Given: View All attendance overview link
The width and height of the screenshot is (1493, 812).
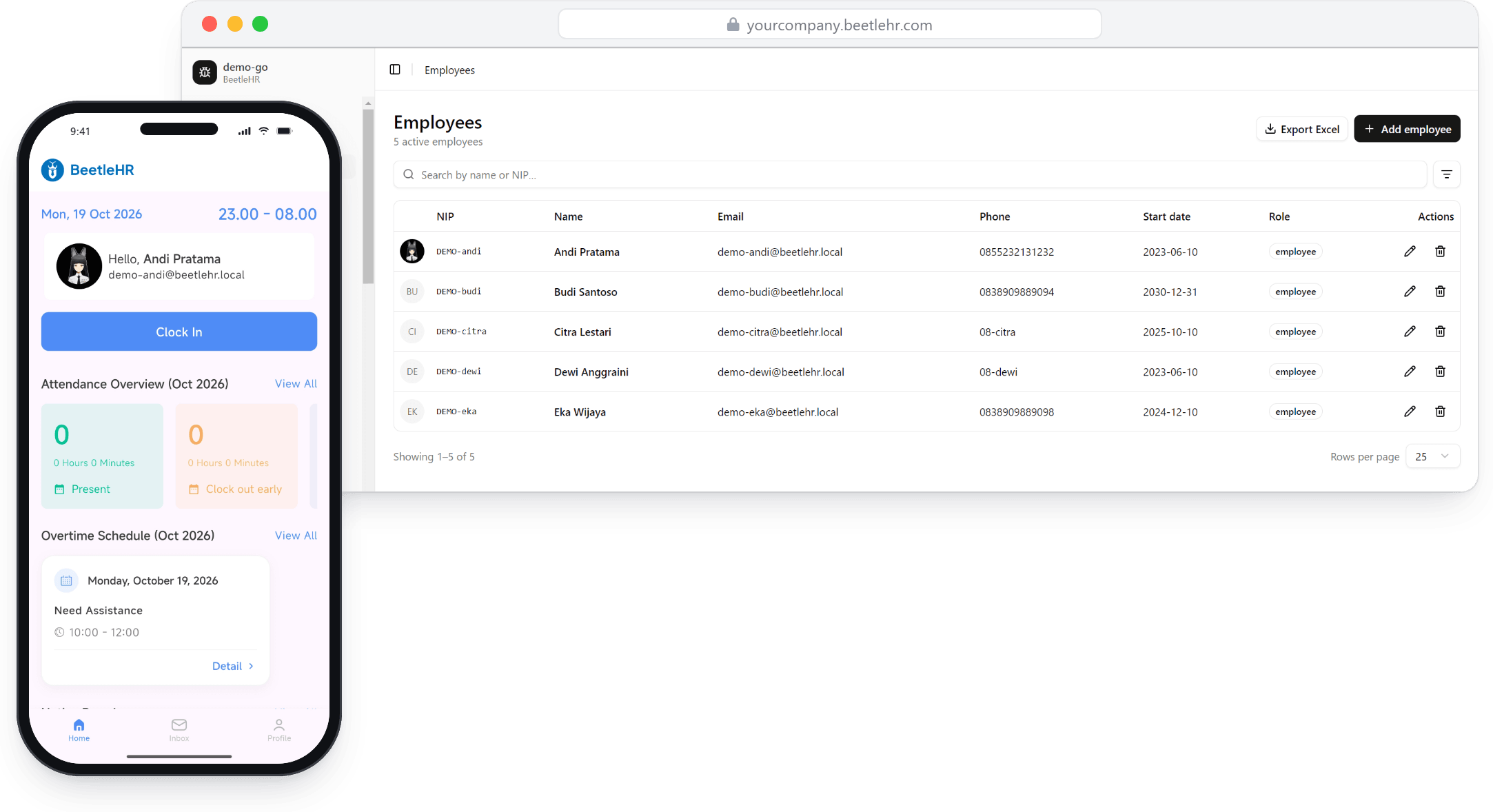Looking at the screenshot, I should tap(296, 384).
